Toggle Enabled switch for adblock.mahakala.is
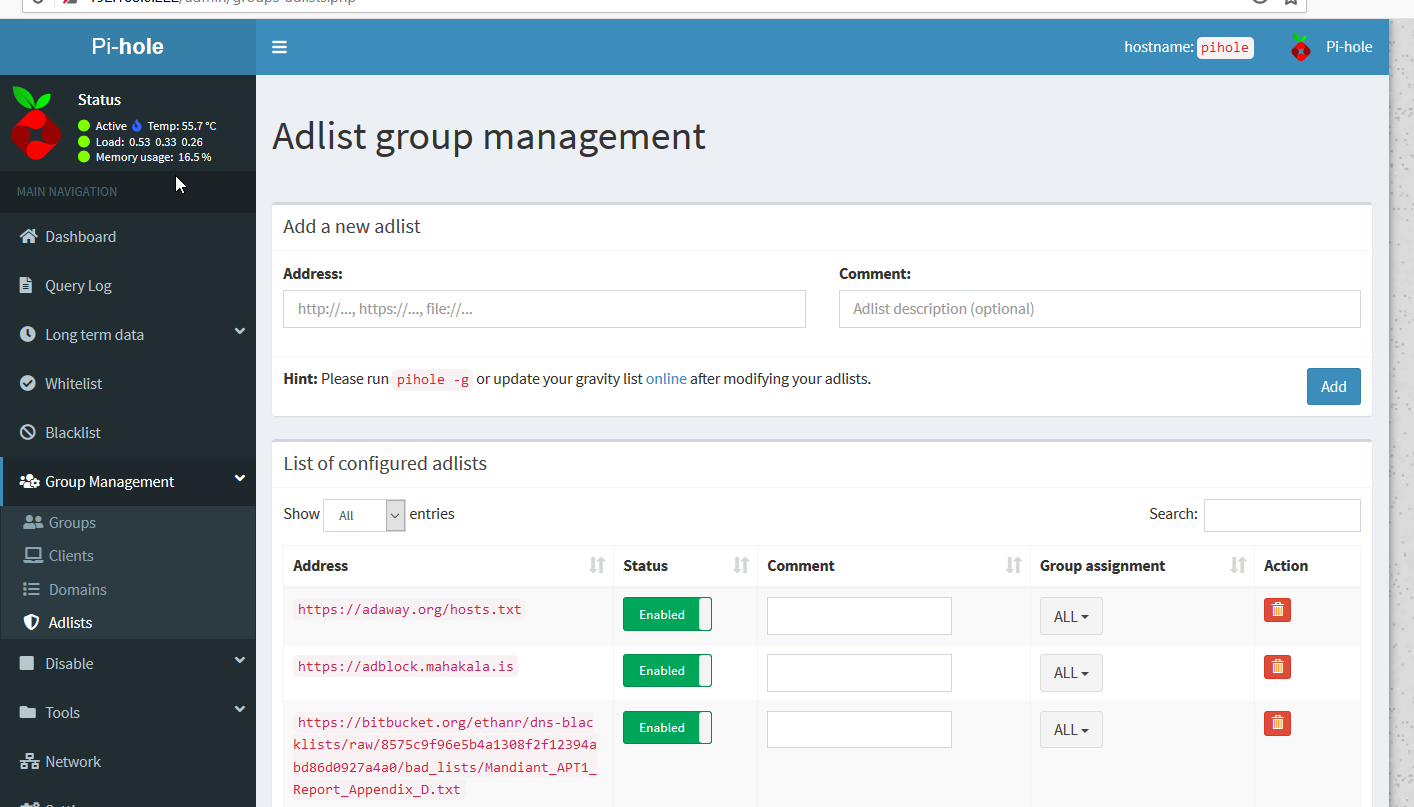The height and width of the screenshot is (807, 1414). [667, 671]
